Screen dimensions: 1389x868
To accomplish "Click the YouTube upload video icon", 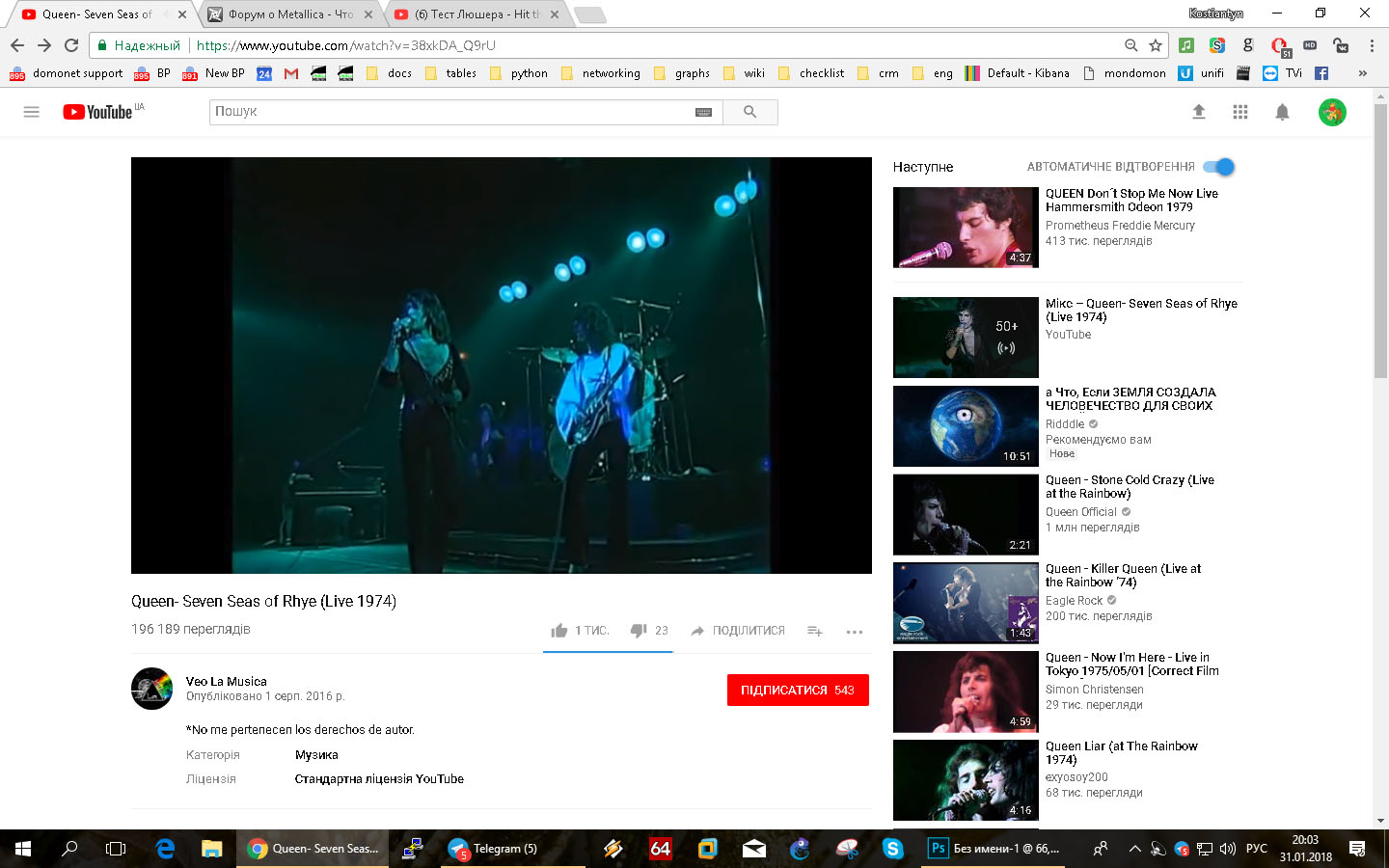I will click(x=1199, y=112).
